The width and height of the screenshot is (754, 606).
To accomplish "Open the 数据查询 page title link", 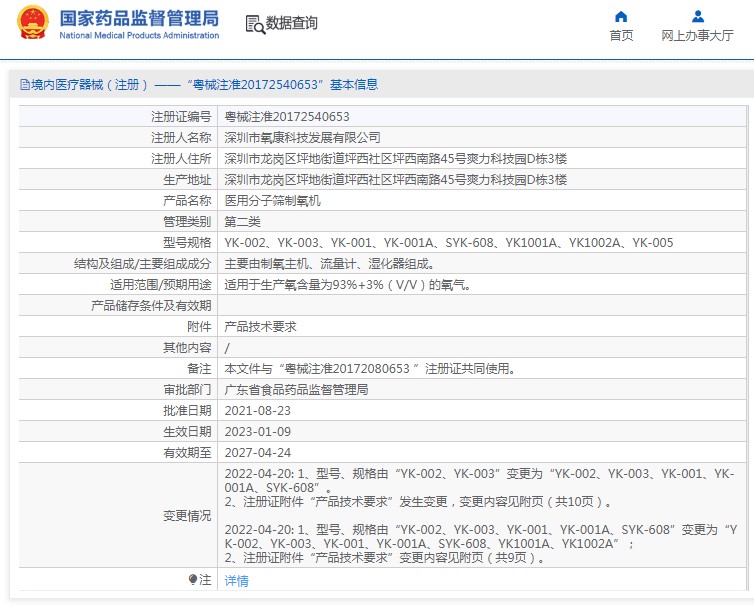I will tap(291, 23).
